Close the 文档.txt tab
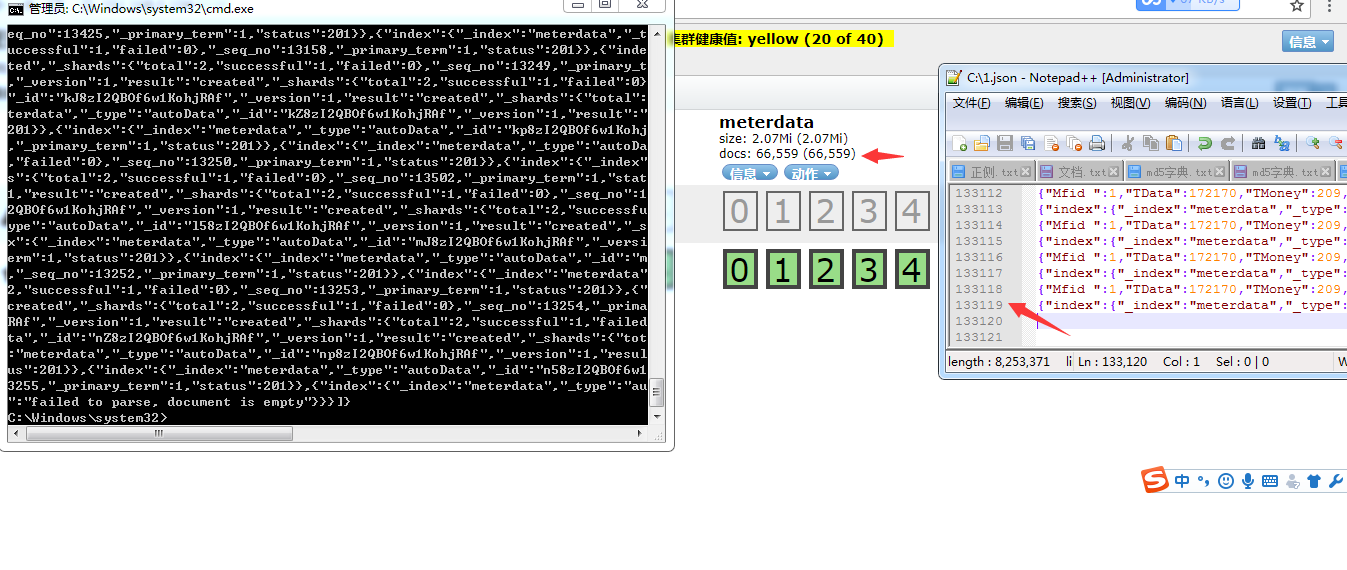Viewport: 1347px width, 570px height. click(x=1115, y=172)
